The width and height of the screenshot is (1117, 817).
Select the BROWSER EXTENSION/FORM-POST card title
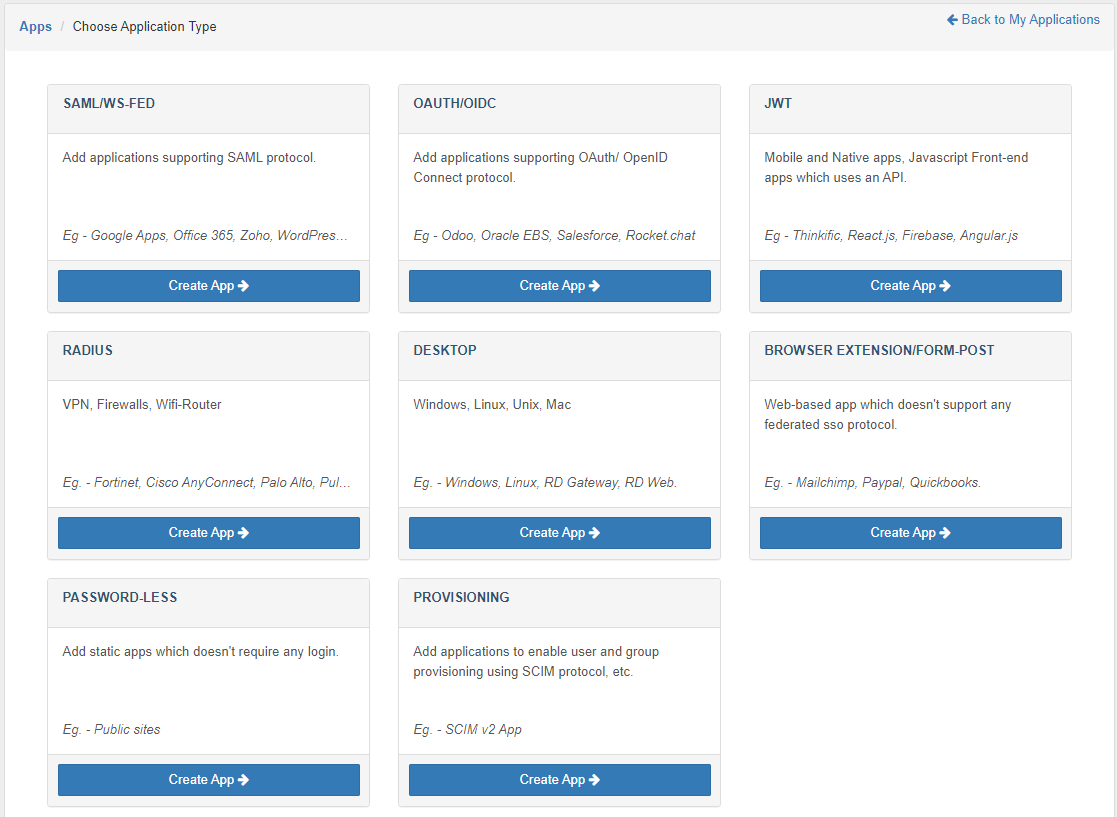879,351
